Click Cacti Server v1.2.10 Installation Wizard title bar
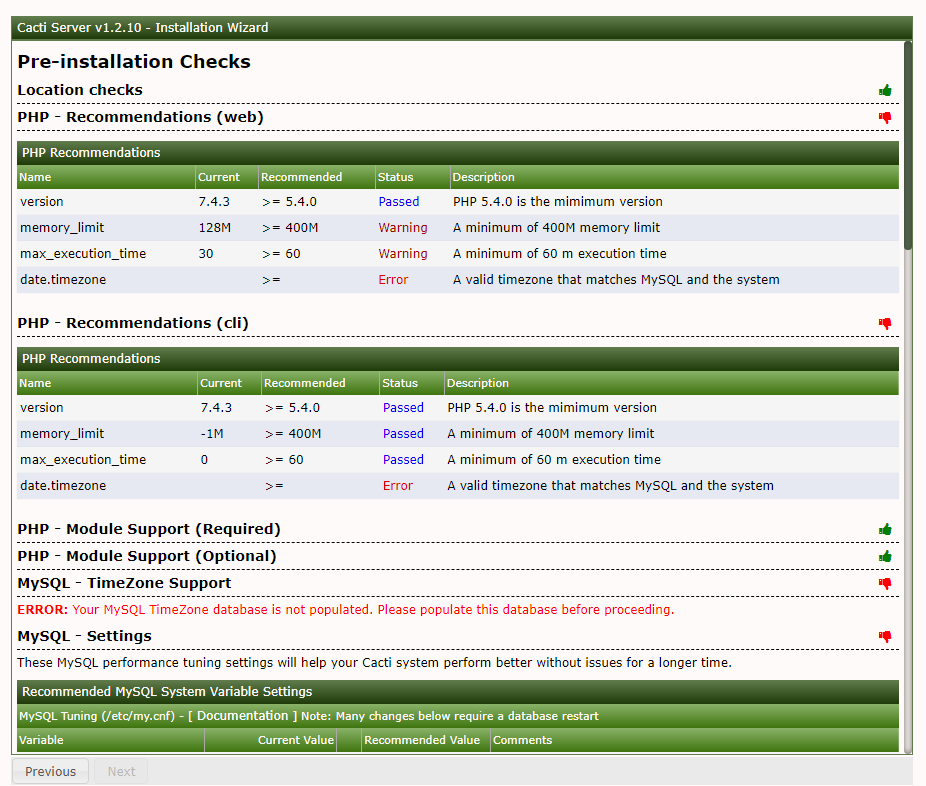The width and height of the screenshot is (926, 786). pos(462,28)
